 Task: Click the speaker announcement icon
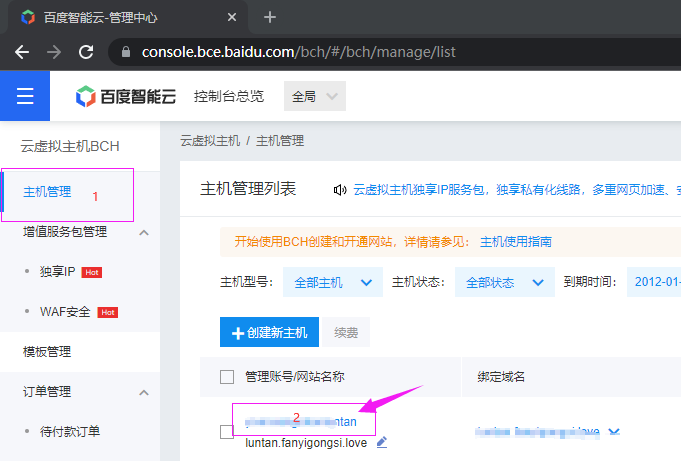(339, 190)
